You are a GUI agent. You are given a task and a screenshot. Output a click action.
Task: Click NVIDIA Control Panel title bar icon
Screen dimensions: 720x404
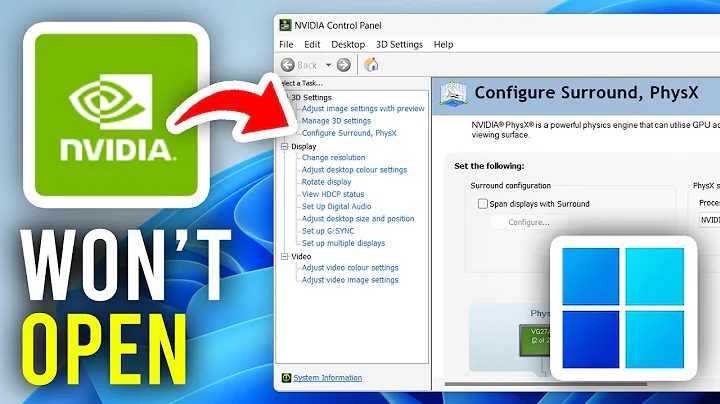[x=285, y=25]
